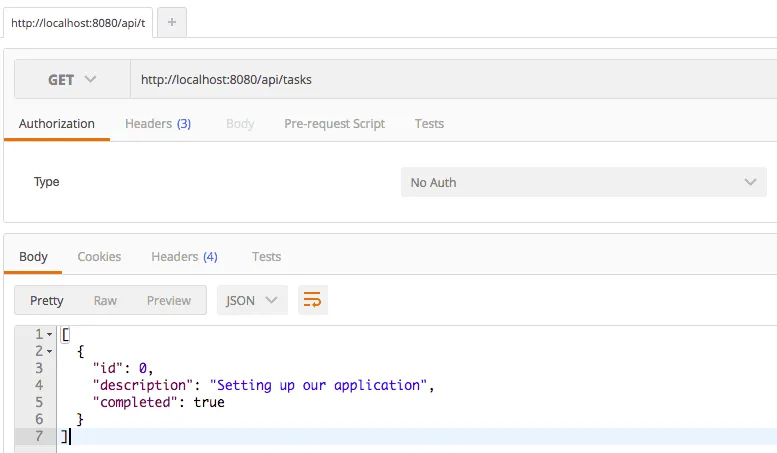Select the localhost:8080 request tab
The height and width of the screenshot is (453, 777).
78,22
